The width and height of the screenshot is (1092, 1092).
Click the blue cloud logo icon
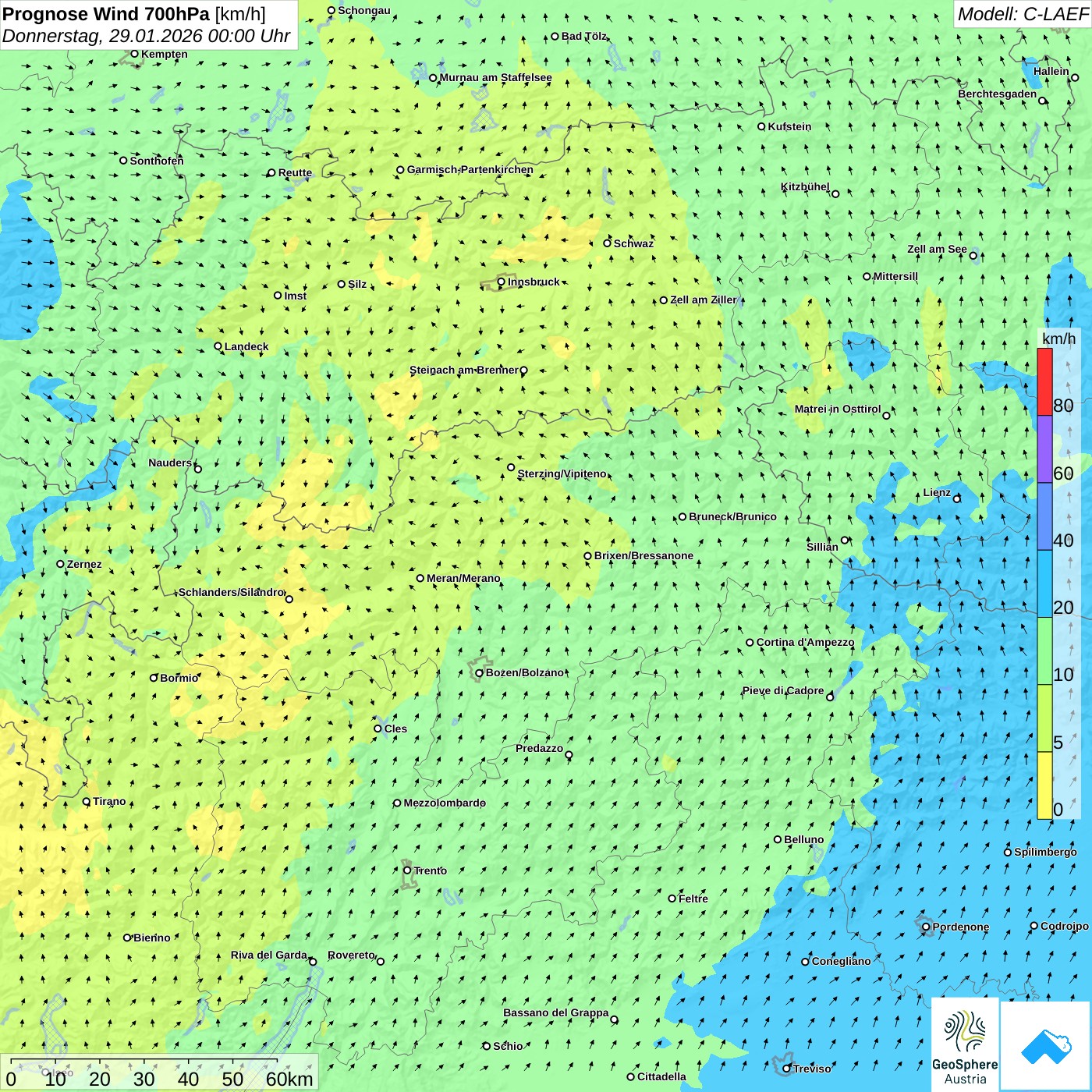pos(1046,1046)
